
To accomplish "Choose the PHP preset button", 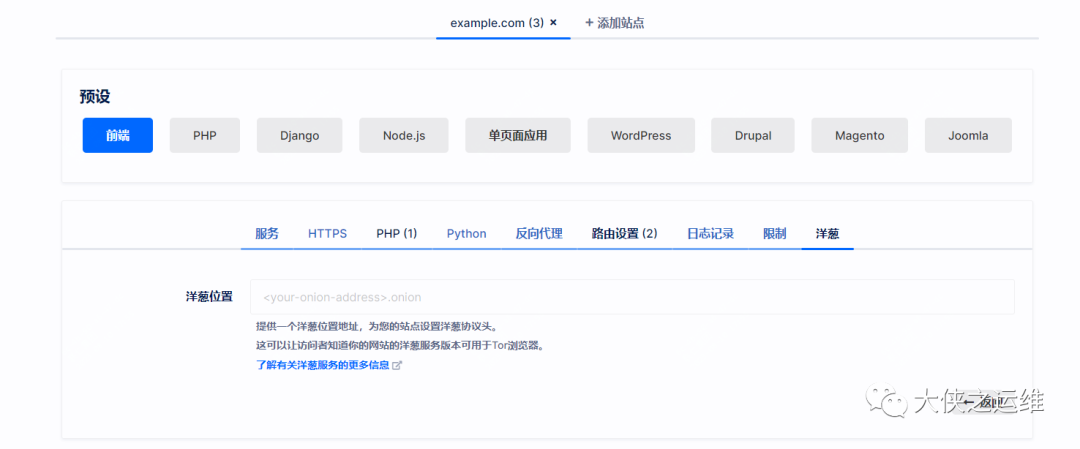I will (205, 136).
